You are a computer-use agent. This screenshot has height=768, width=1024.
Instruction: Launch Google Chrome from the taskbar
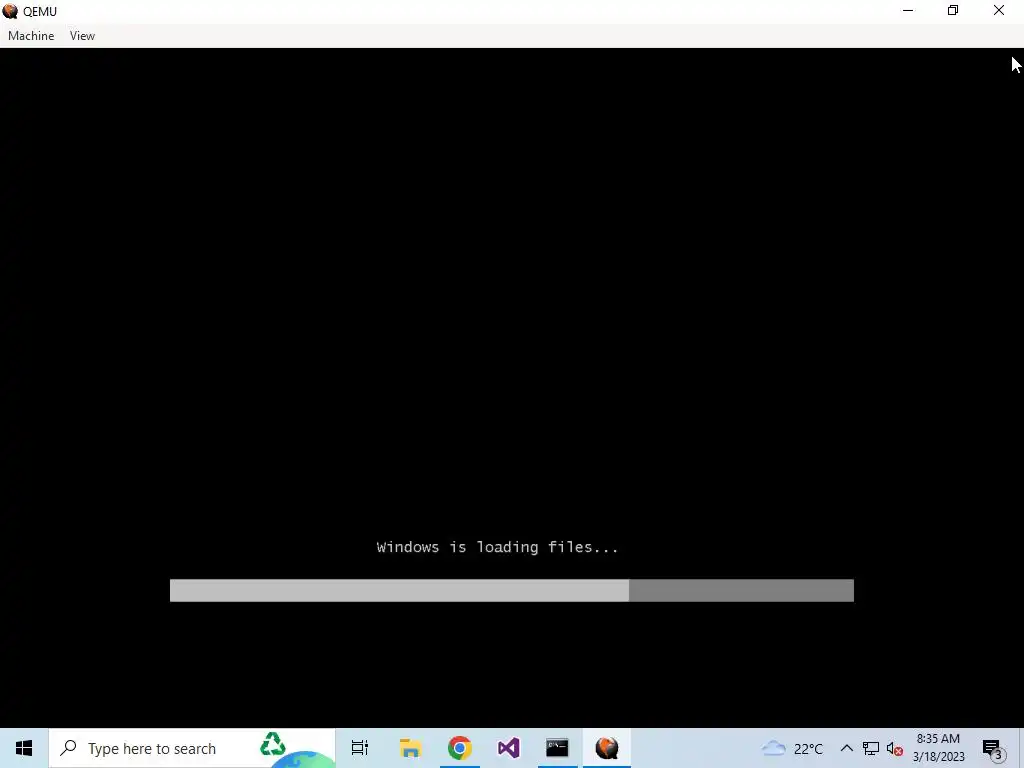pos(460,748)
